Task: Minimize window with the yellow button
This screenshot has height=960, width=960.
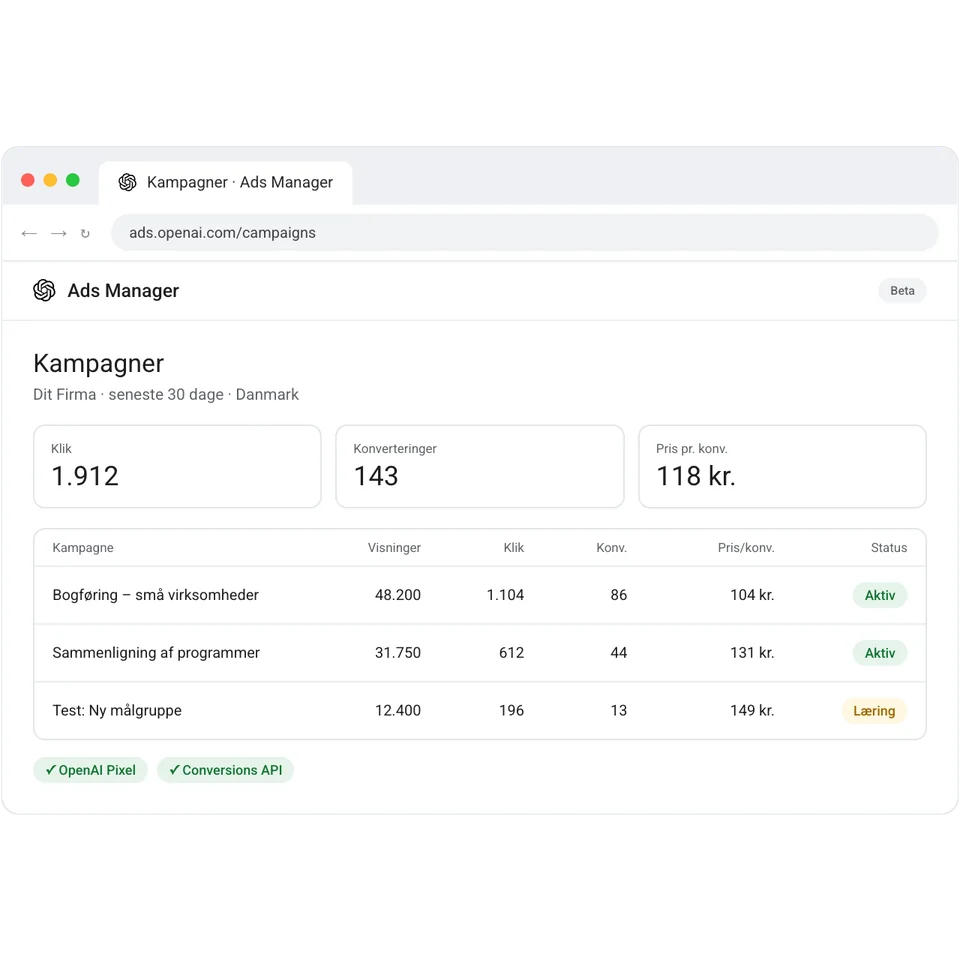Action: coord(50,180)
